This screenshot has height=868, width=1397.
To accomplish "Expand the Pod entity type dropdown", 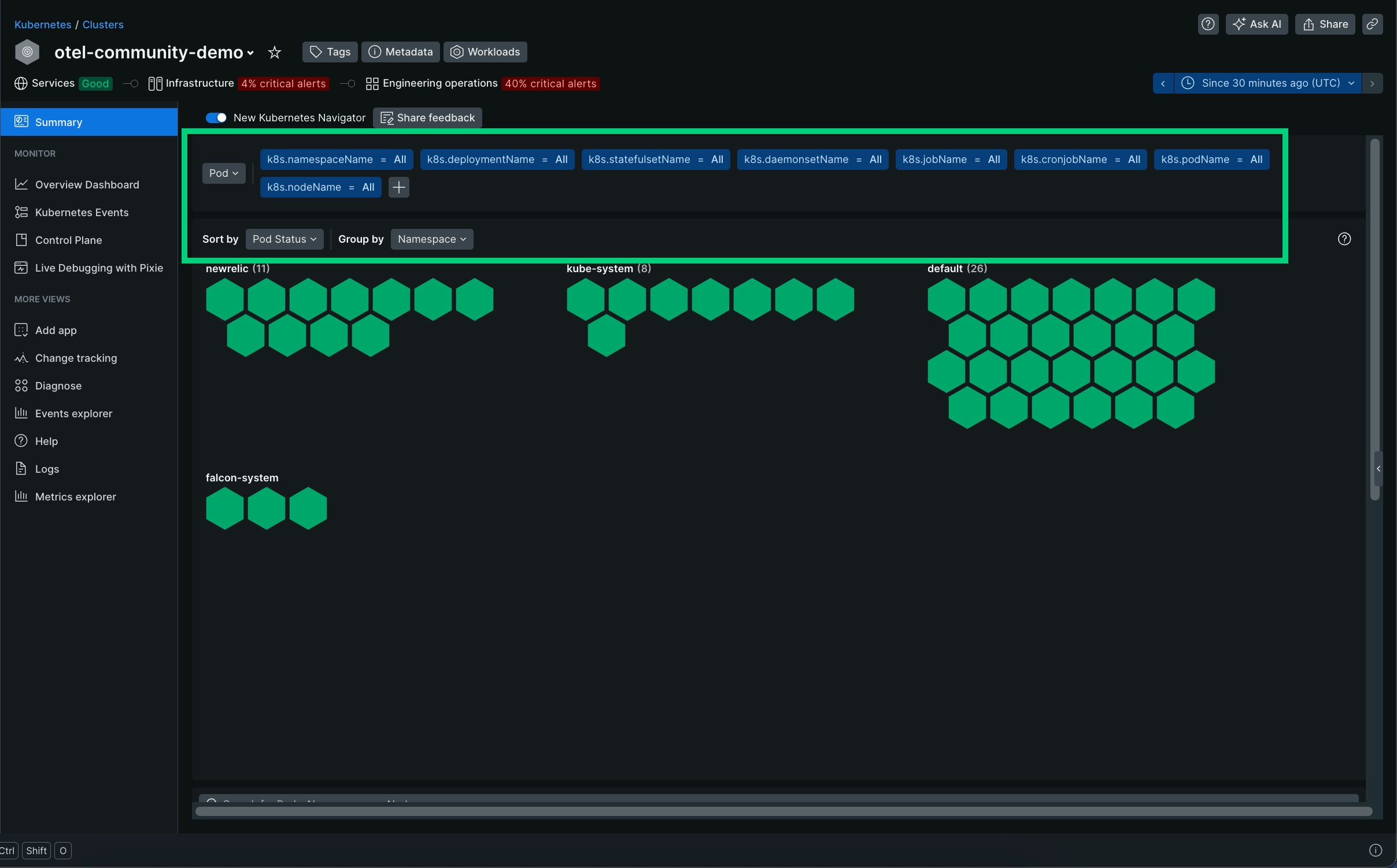I will [x=224, y=173].
